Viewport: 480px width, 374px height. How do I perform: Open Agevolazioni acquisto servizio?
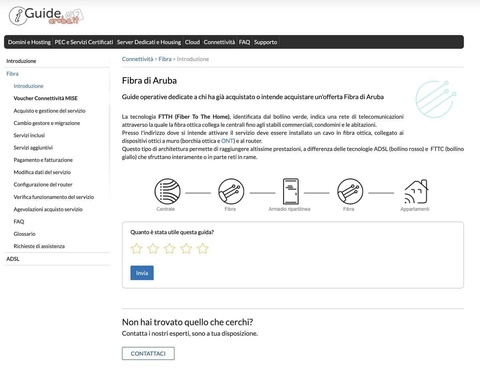48,209
